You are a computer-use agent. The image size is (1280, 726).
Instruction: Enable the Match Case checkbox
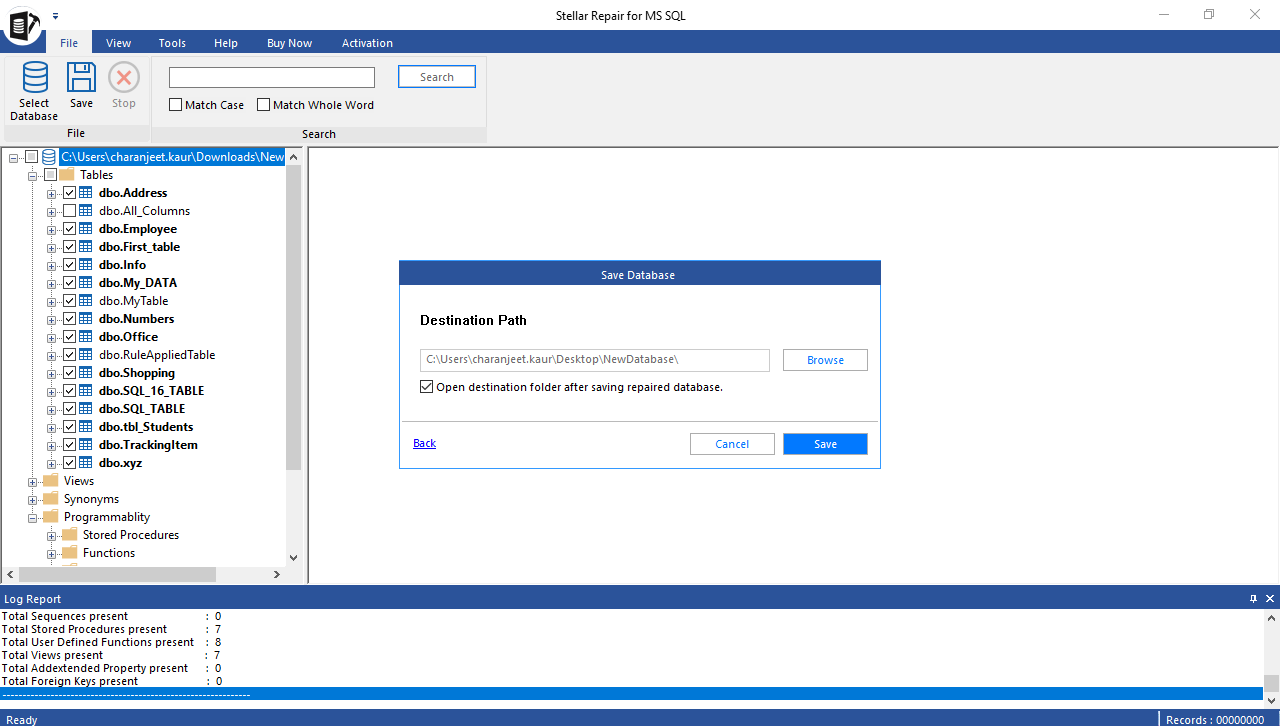pos(176,105)
